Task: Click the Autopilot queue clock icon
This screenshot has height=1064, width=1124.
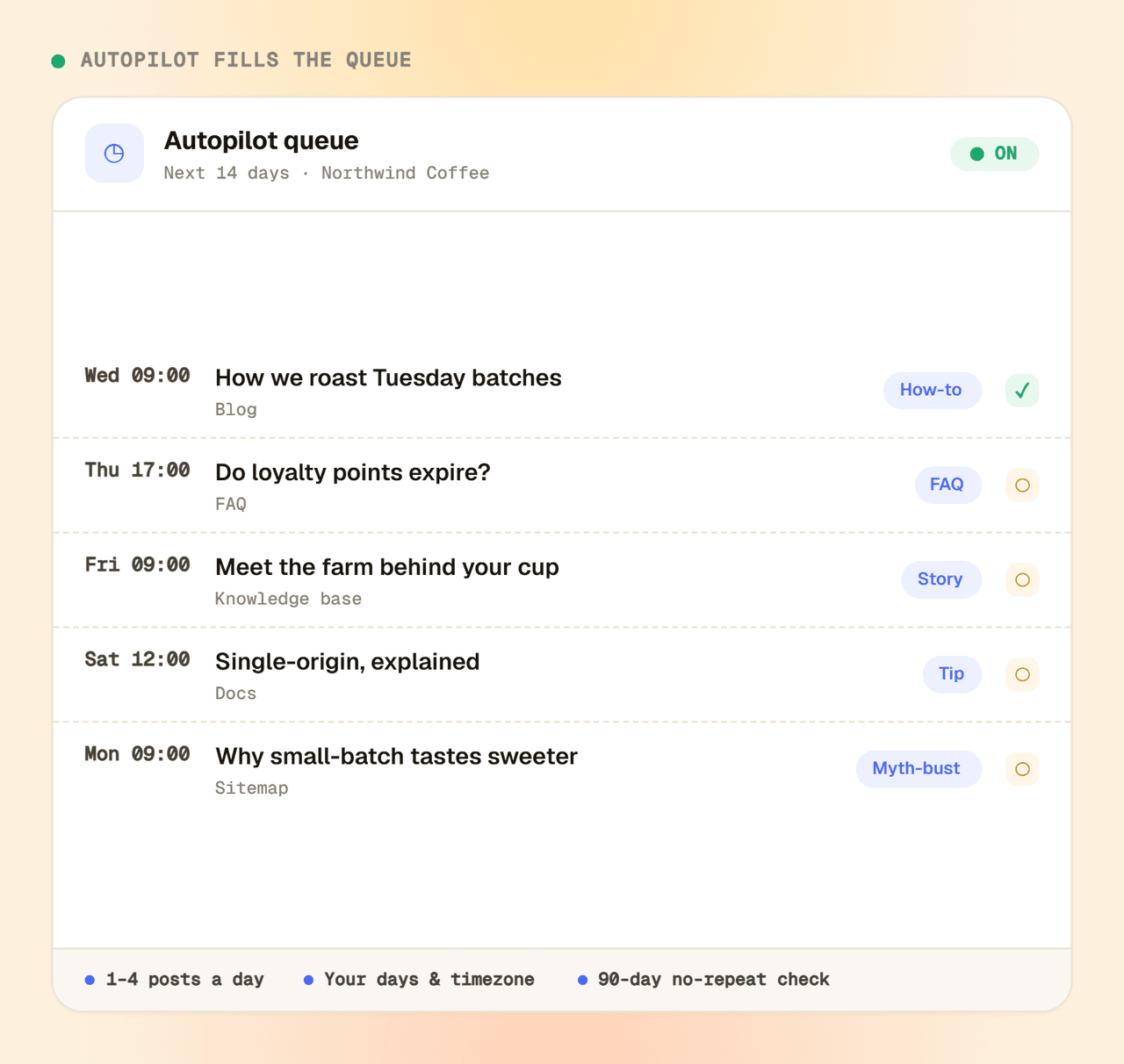Action: (x=114, y=154)
